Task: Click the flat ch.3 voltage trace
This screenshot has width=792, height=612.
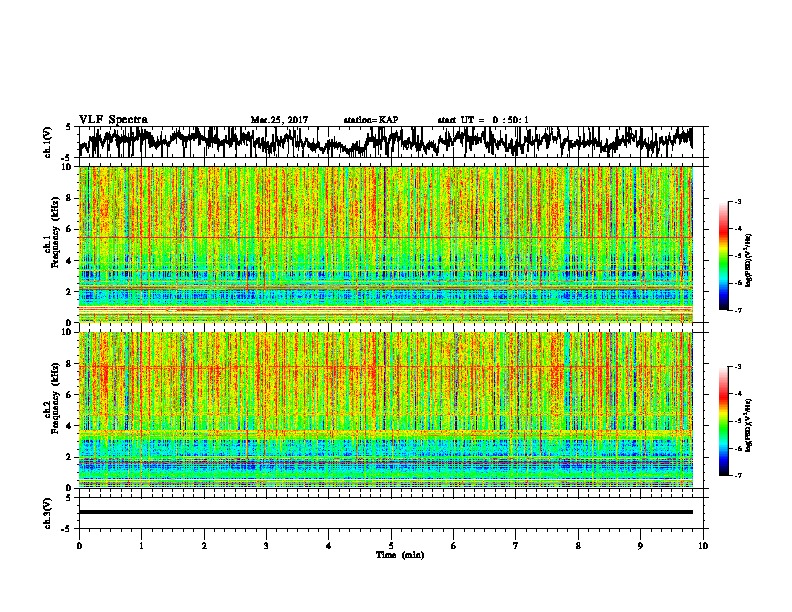Action: tap(386, 512)
